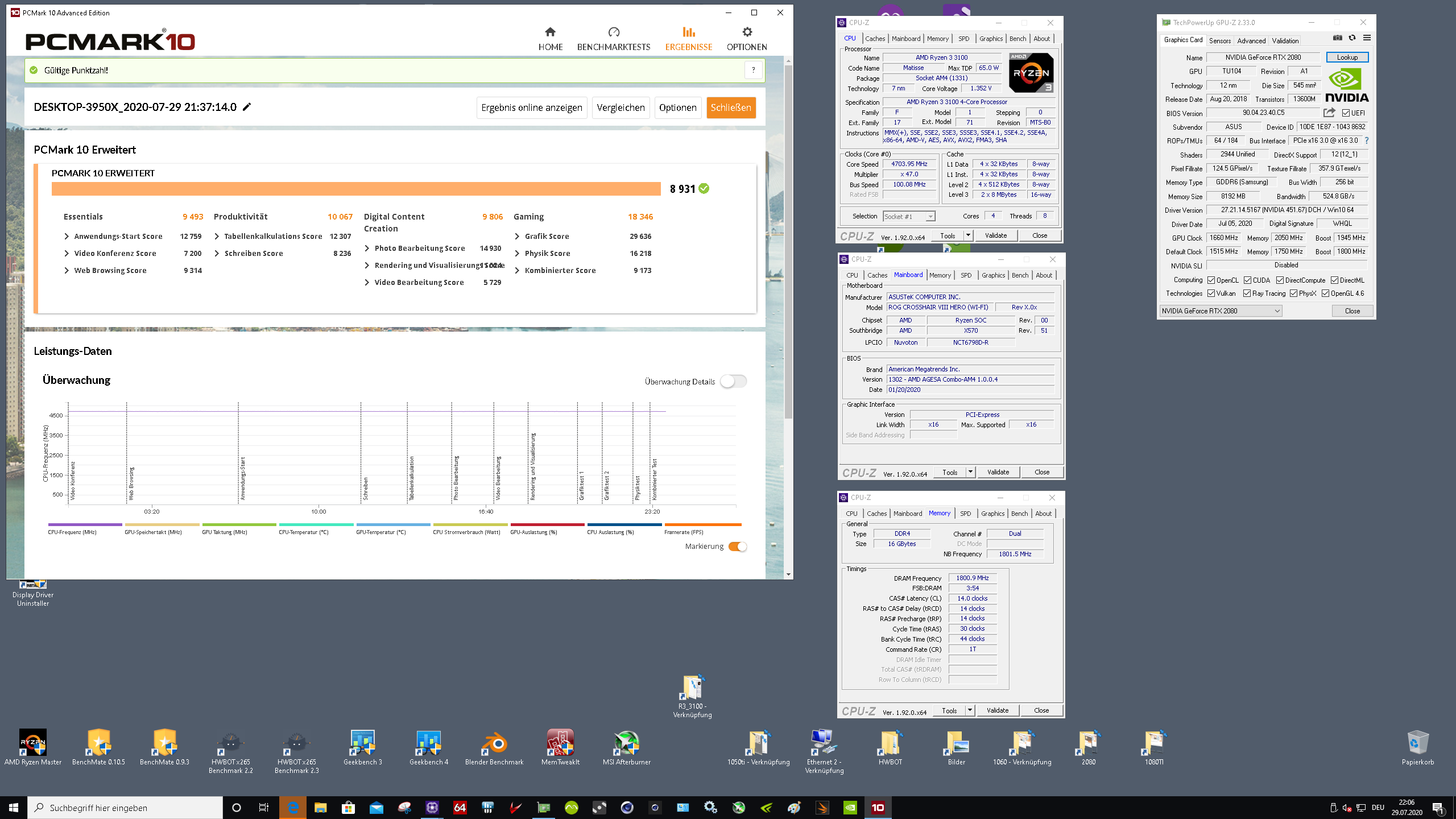Click the GPU-Z BIOS share/export icon
Image resolution: width=1456 pixels, height=819 pixels.
[1329, 113]
